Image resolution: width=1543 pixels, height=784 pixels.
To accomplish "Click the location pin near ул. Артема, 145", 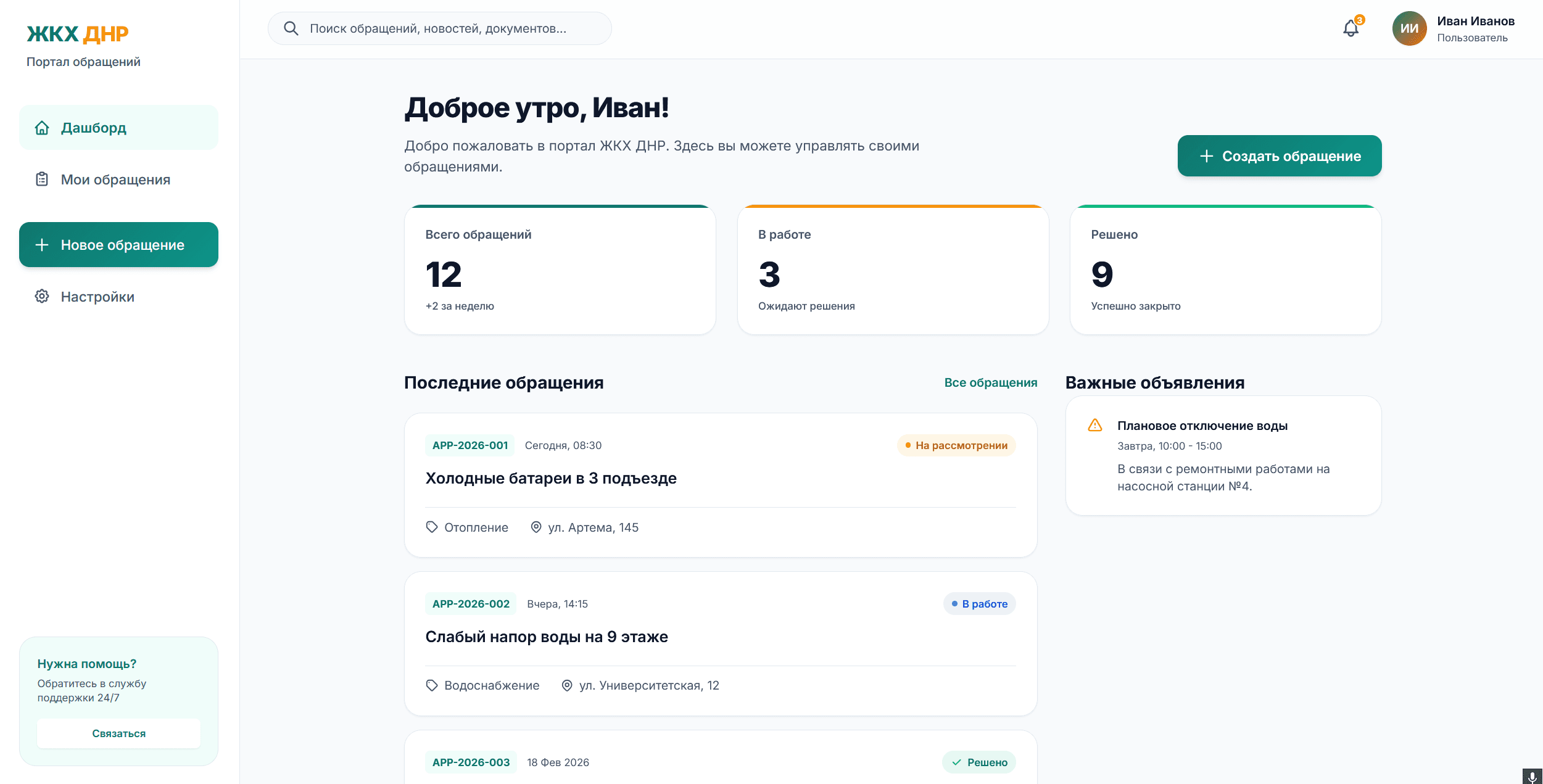I will coord(536,527).
